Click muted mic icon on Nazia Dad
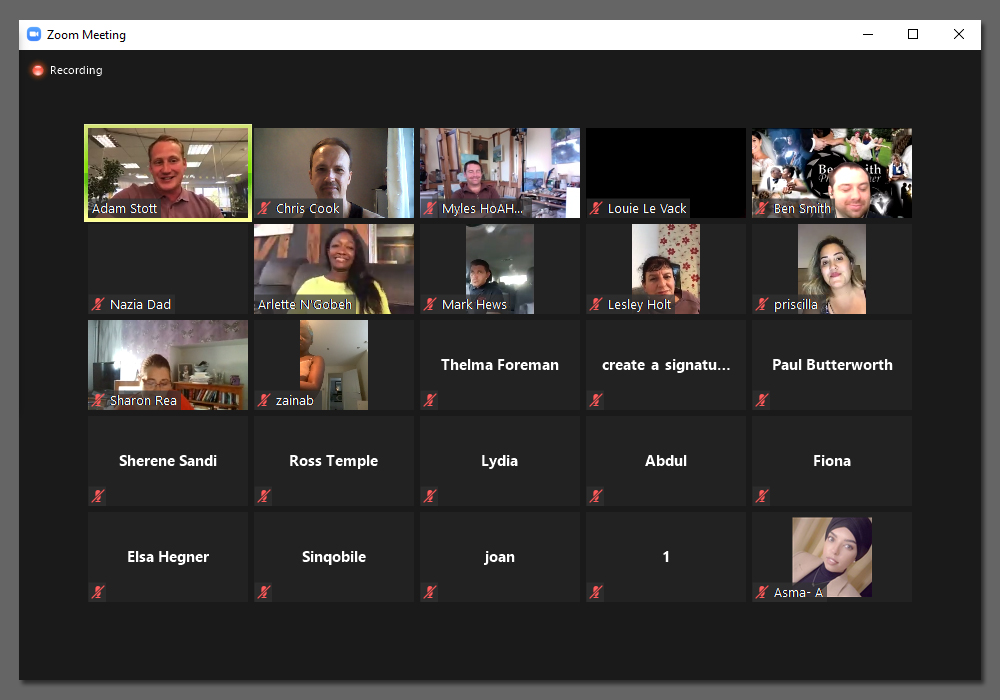 coord(98,304)
